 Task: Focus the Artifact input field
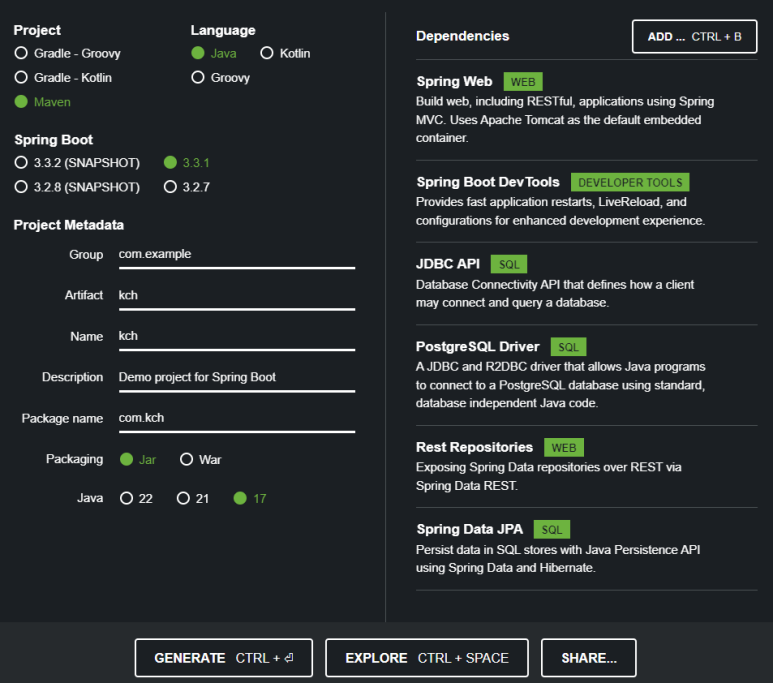tap(237, 296)
